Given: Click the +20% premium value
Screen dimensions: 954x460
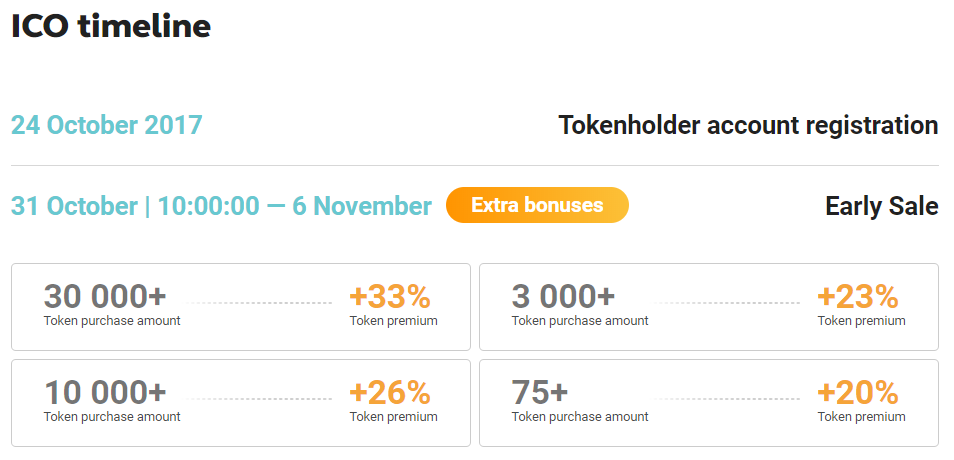Looking at the screenshot, I should coord(857,392).
